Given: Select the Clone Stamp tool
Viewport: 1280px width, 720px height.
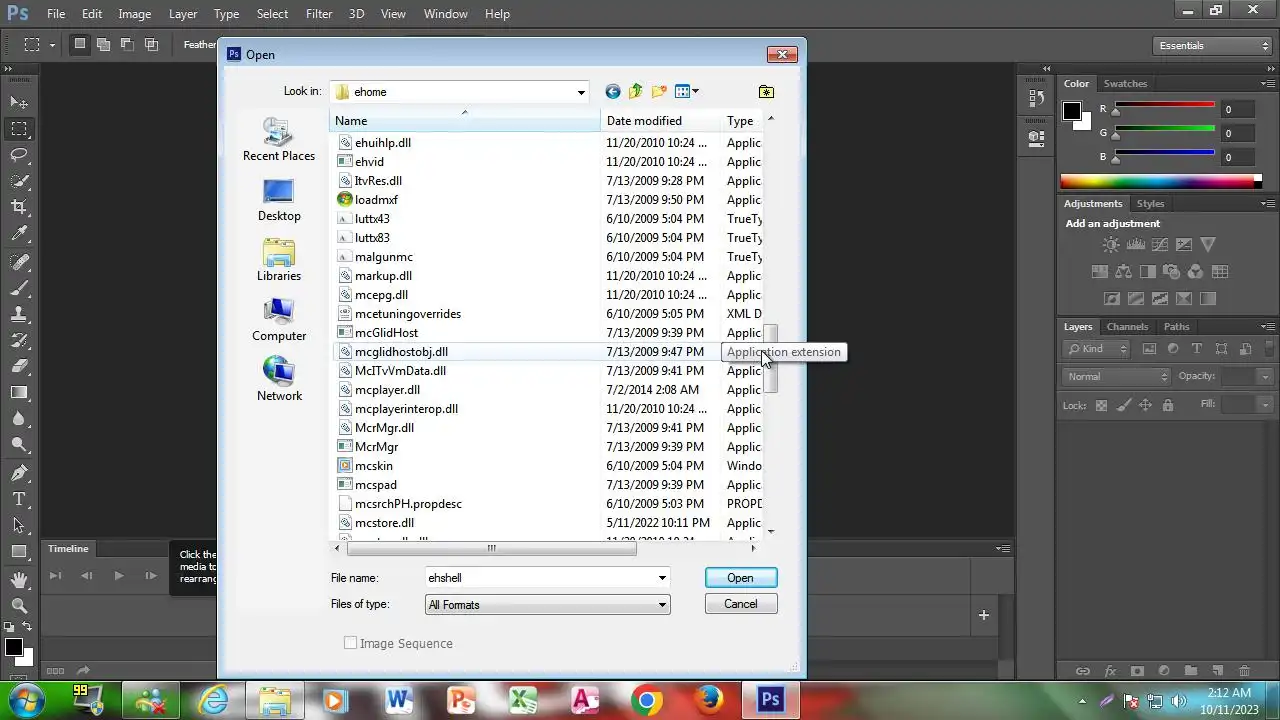Looking at the screenshot, I should (19, 313).
